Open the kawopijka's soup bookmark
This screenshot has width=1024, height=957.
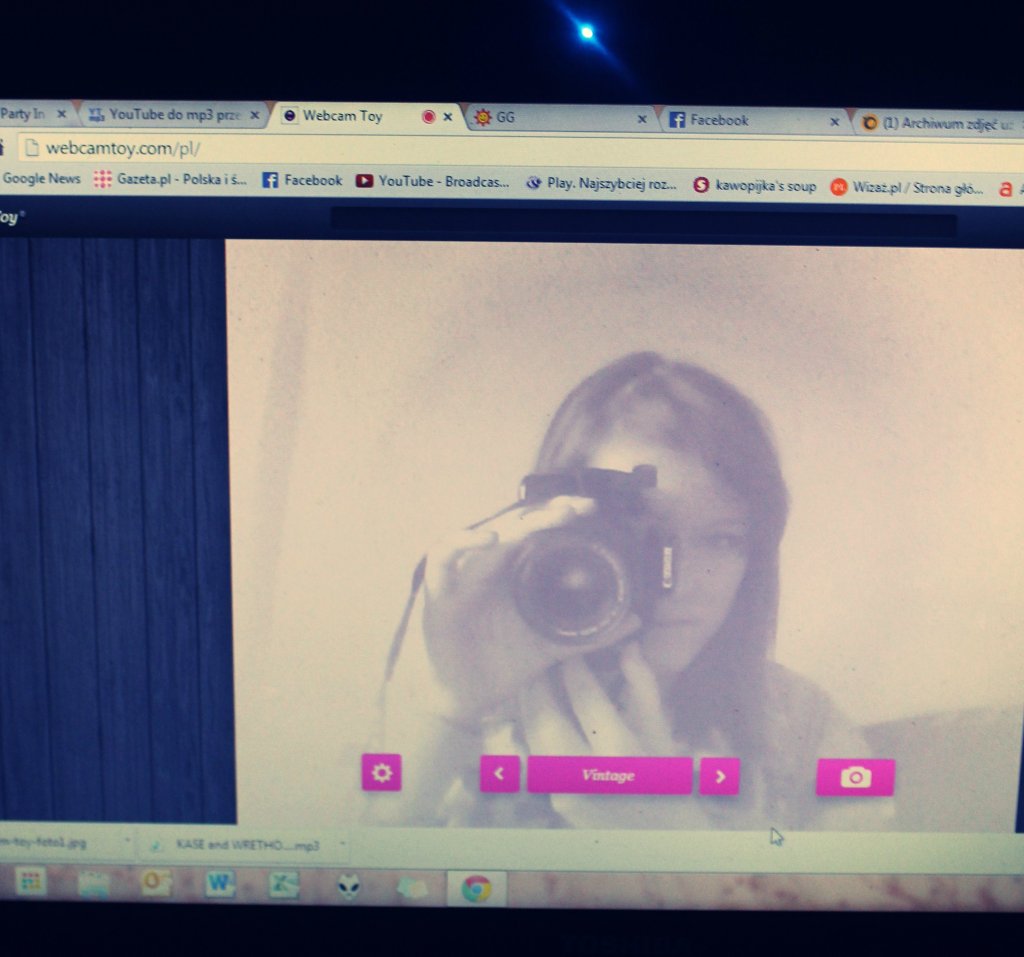pos(755,186)
